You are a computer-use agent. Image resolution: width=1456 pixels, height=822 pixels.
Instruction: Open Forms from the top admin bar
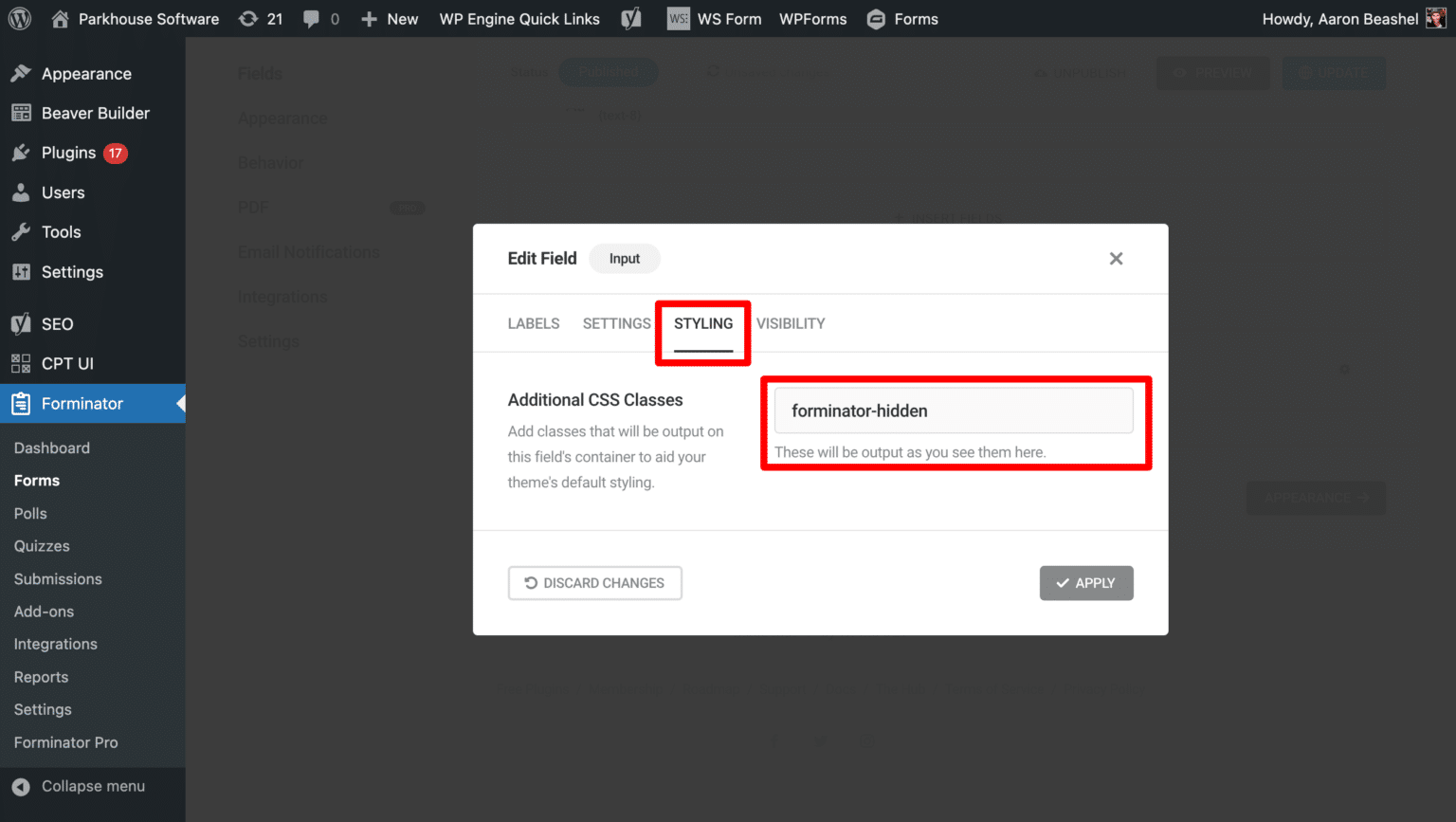[901, 18]
